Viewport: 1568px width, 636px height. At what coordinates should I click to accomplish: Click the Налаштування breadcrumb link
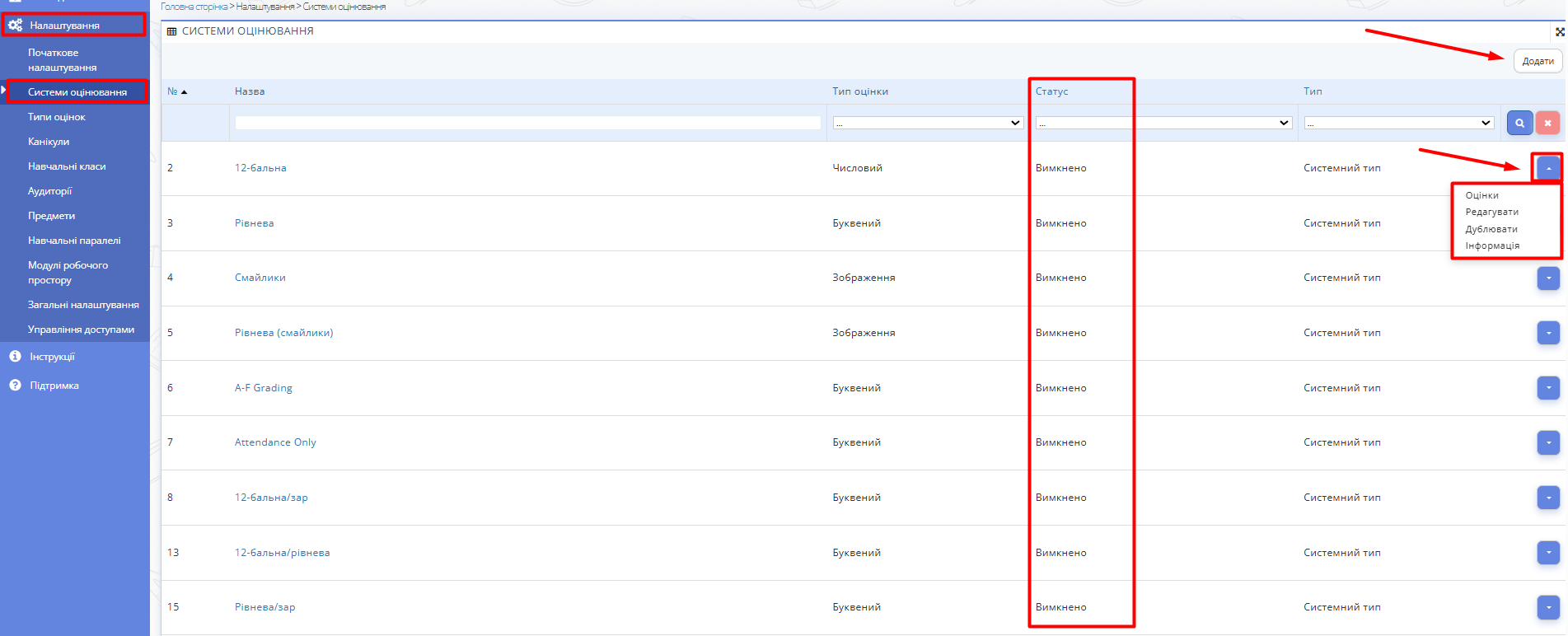pos(265,7)
